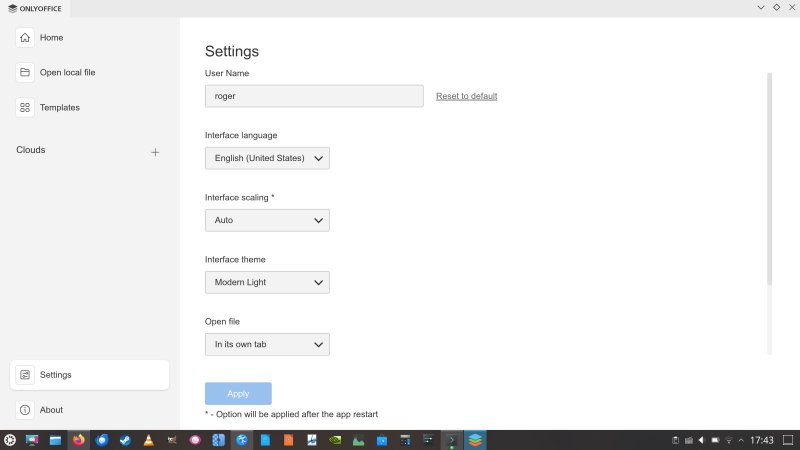
Task: Click the About info icon
Action: (x=24, y=410)
